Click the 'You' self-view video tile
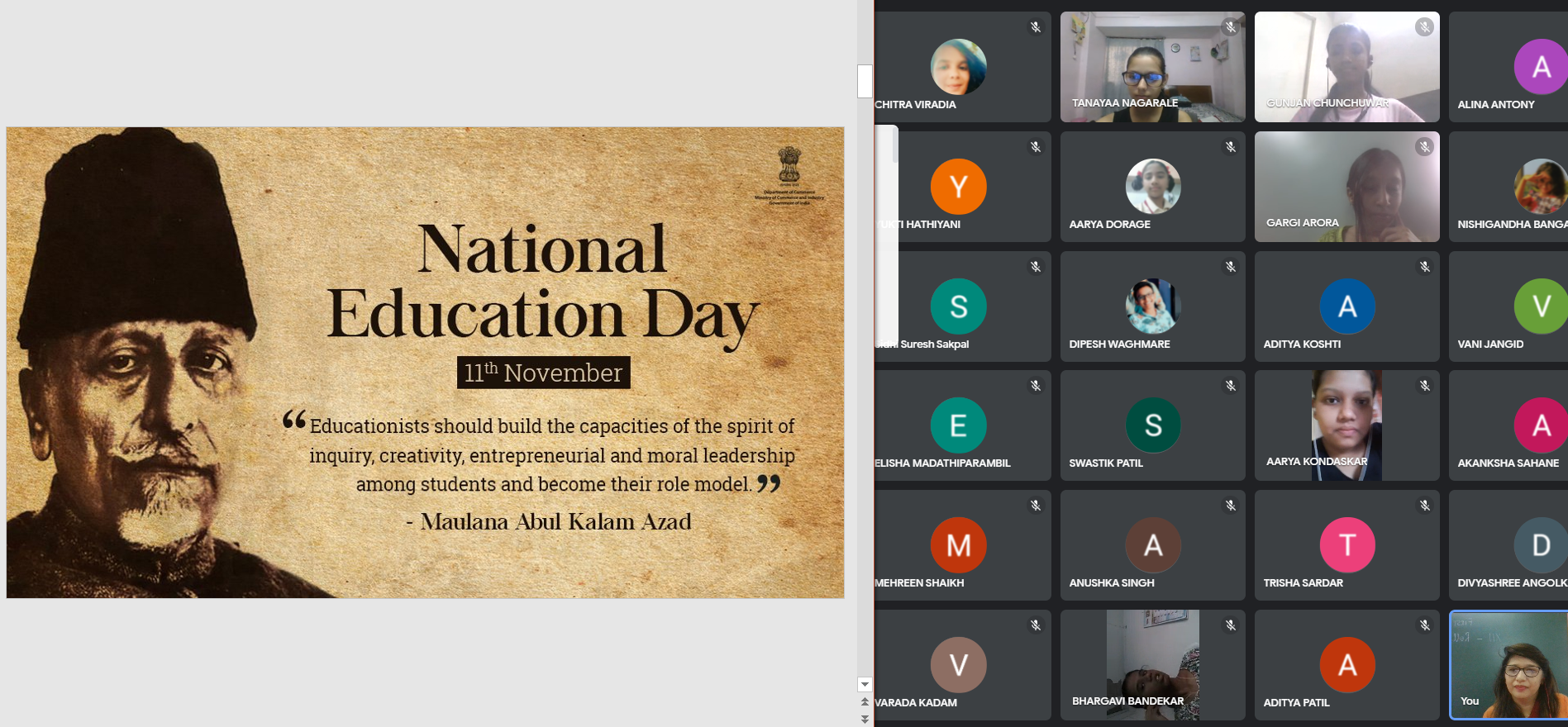The height and width of the screenshot is (727, 1568). point(1508,665)
